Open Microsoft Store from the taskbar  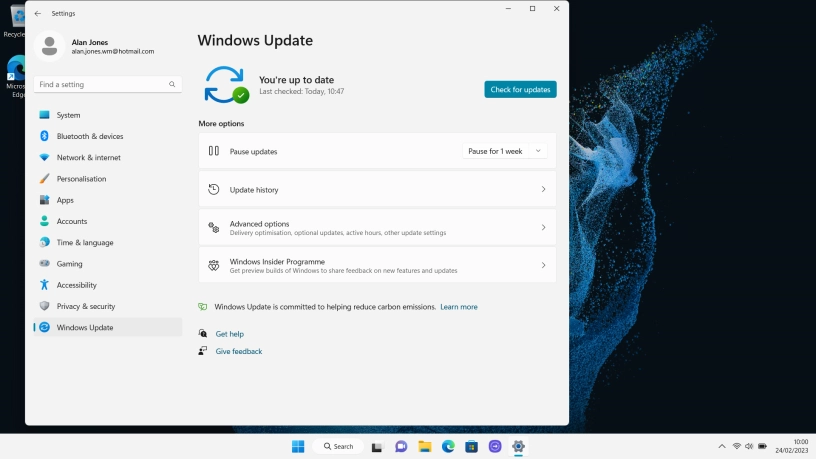coord(471,446)
